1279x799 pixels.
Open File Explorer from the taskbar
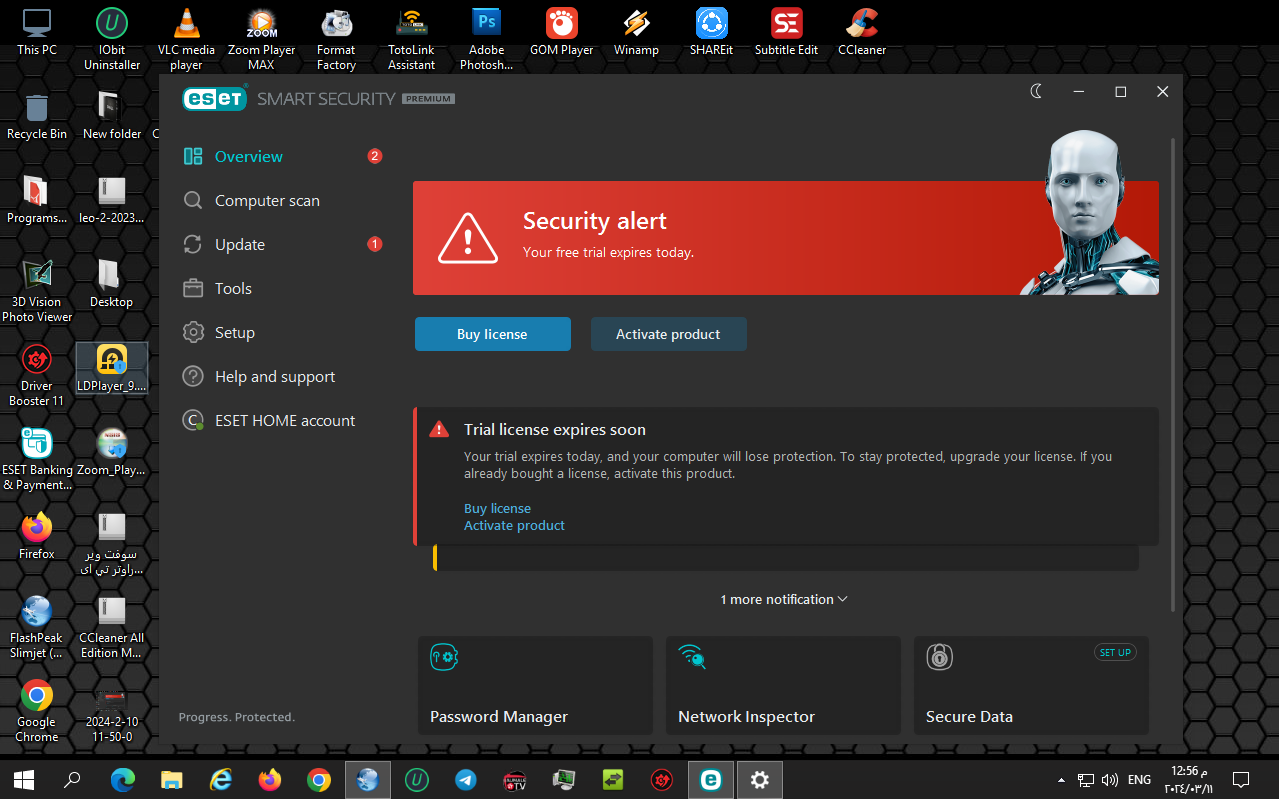click(172, 779)
